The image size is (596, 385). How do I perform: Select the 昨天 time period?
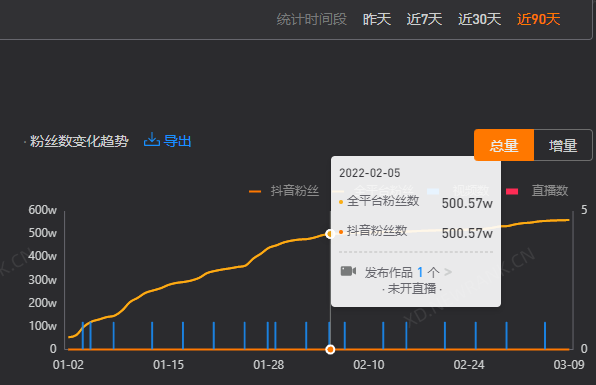[x=377, y=19]
